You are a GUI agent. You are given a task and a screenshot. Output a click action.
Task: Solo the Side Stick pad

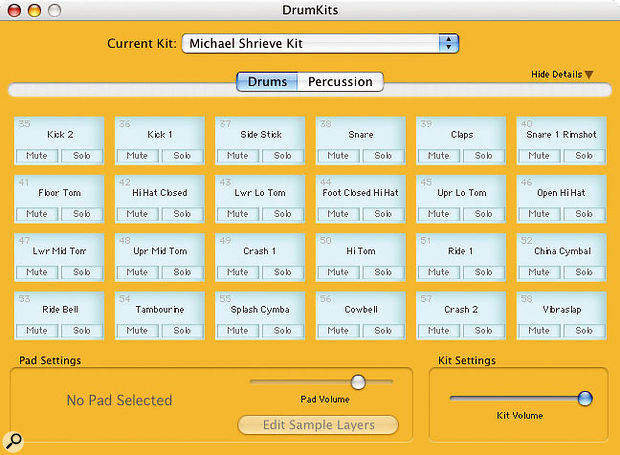point(283,156)
